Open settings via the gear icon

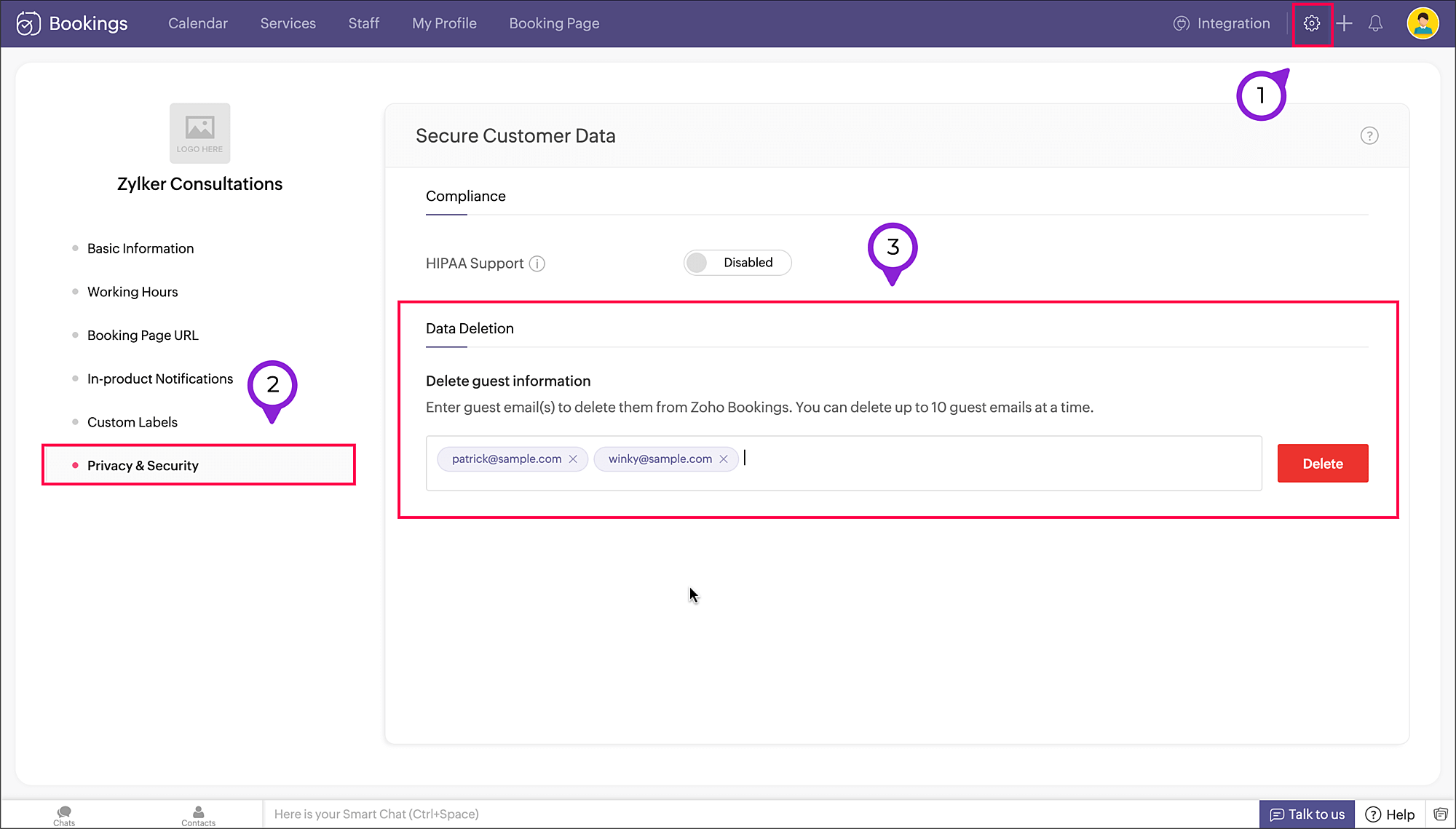(x=1311, y=24)
